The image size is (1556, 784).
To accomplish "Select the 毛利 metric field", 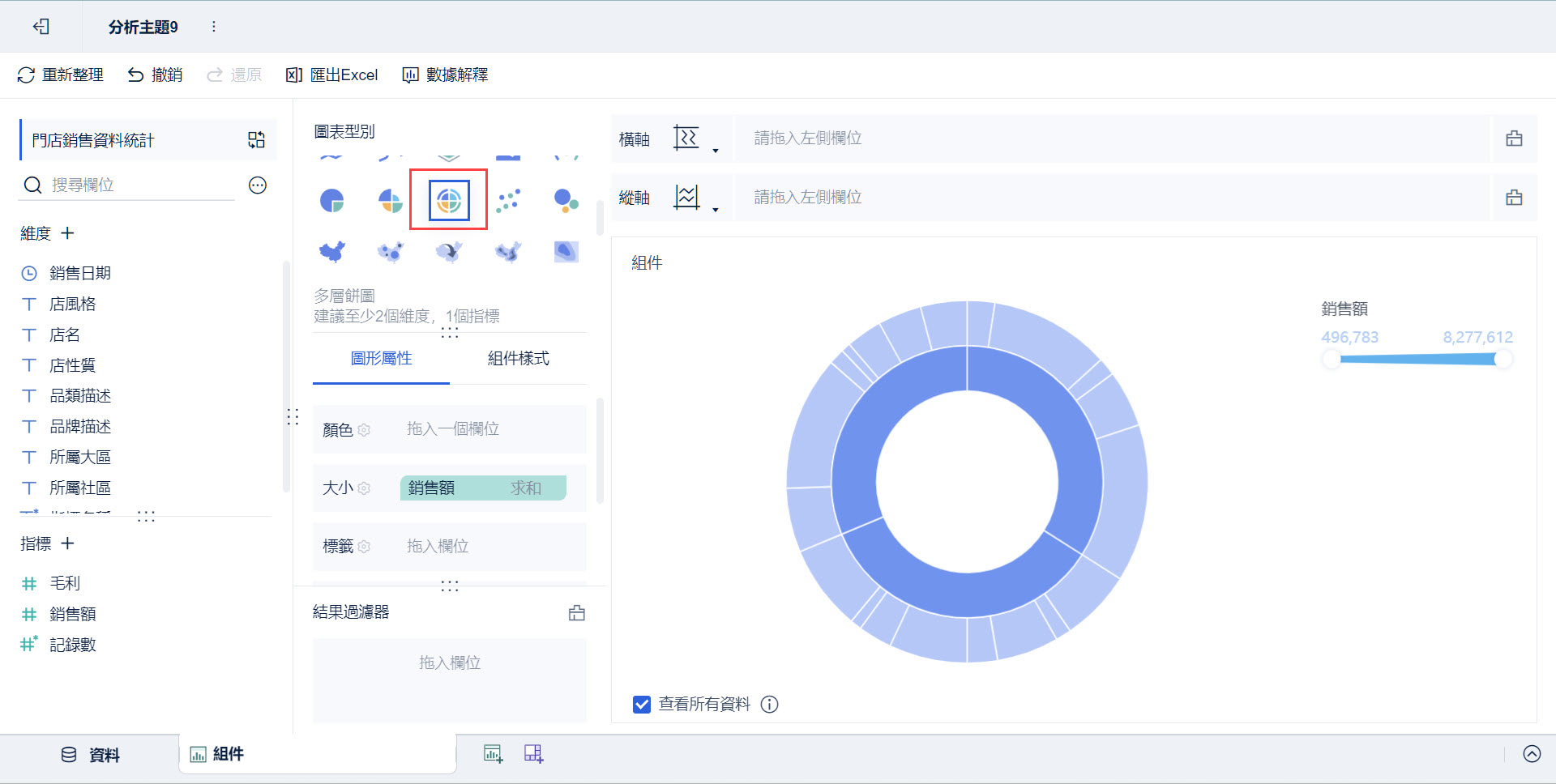I will tap(65, 583).
